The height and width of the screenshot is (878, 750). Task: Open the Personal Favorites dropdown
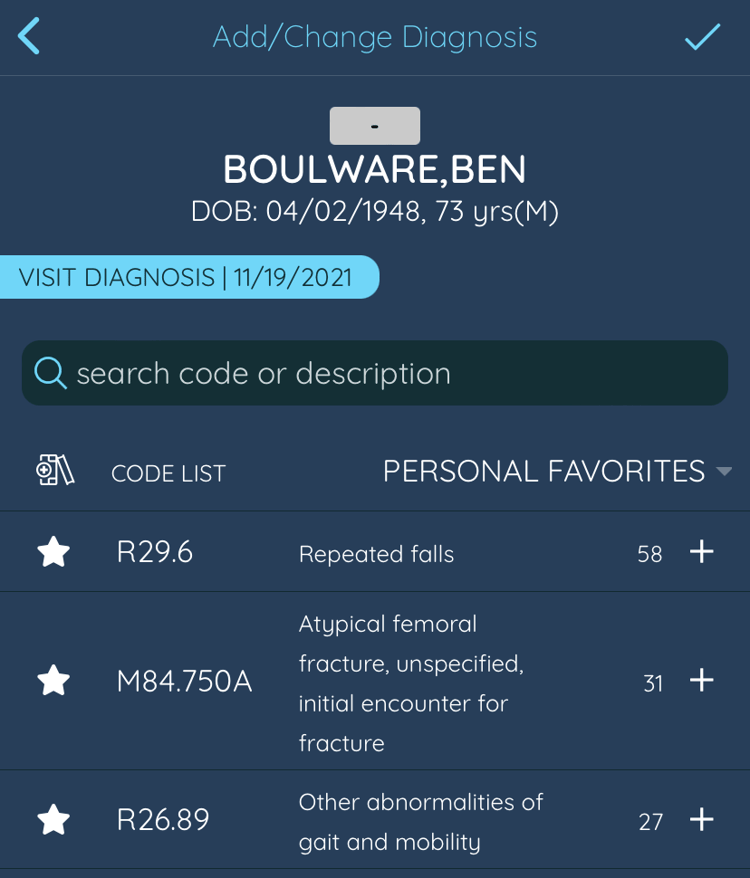724,472
